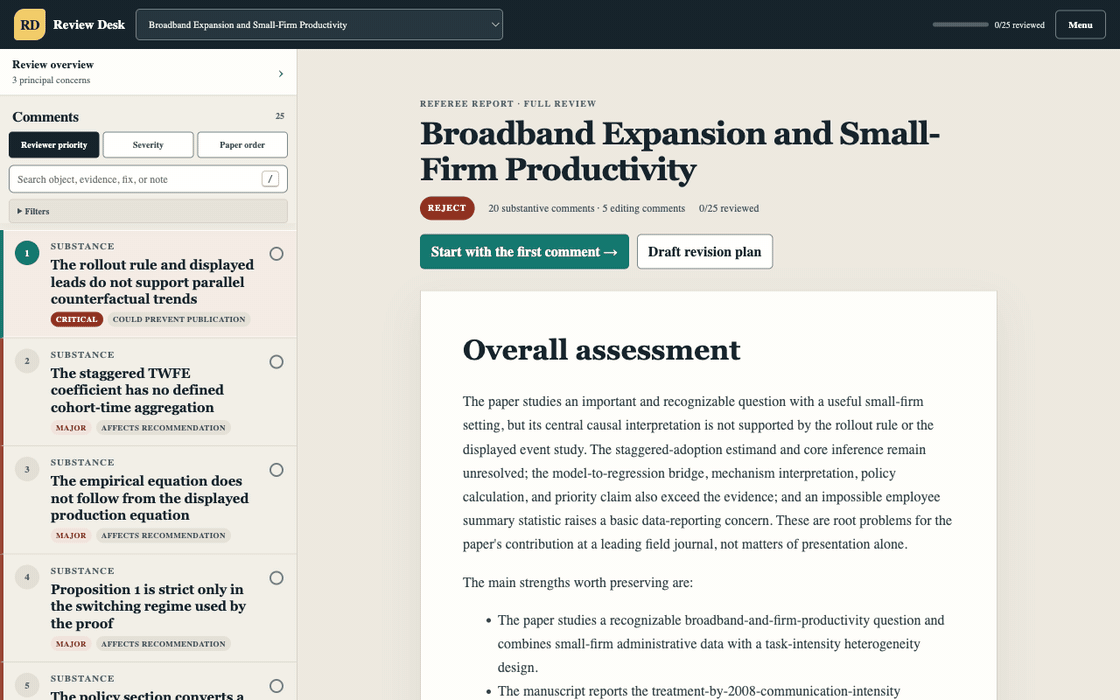Viewport: 1120px width, 700px height.
Task: Click the slash shortcut icon in search
Action: [x=270, y=179]
